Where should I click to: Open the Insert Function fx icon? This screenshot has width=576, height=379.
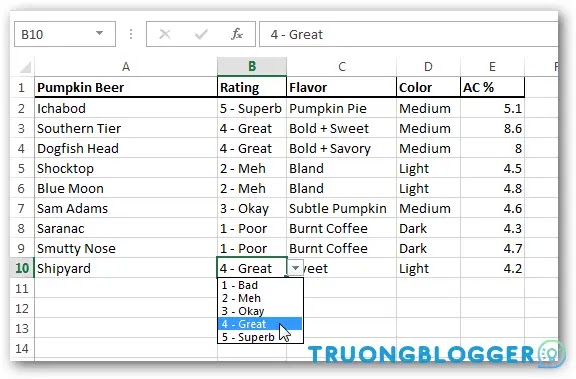[x=237, y=34]
